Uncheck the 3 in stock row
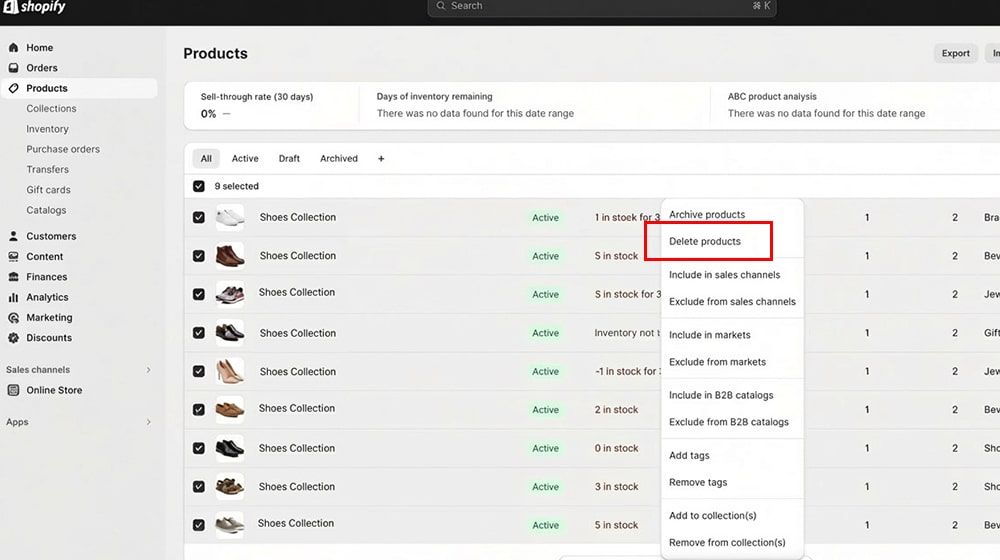This screenshot has height=560, width=1000. pos(199,487)
